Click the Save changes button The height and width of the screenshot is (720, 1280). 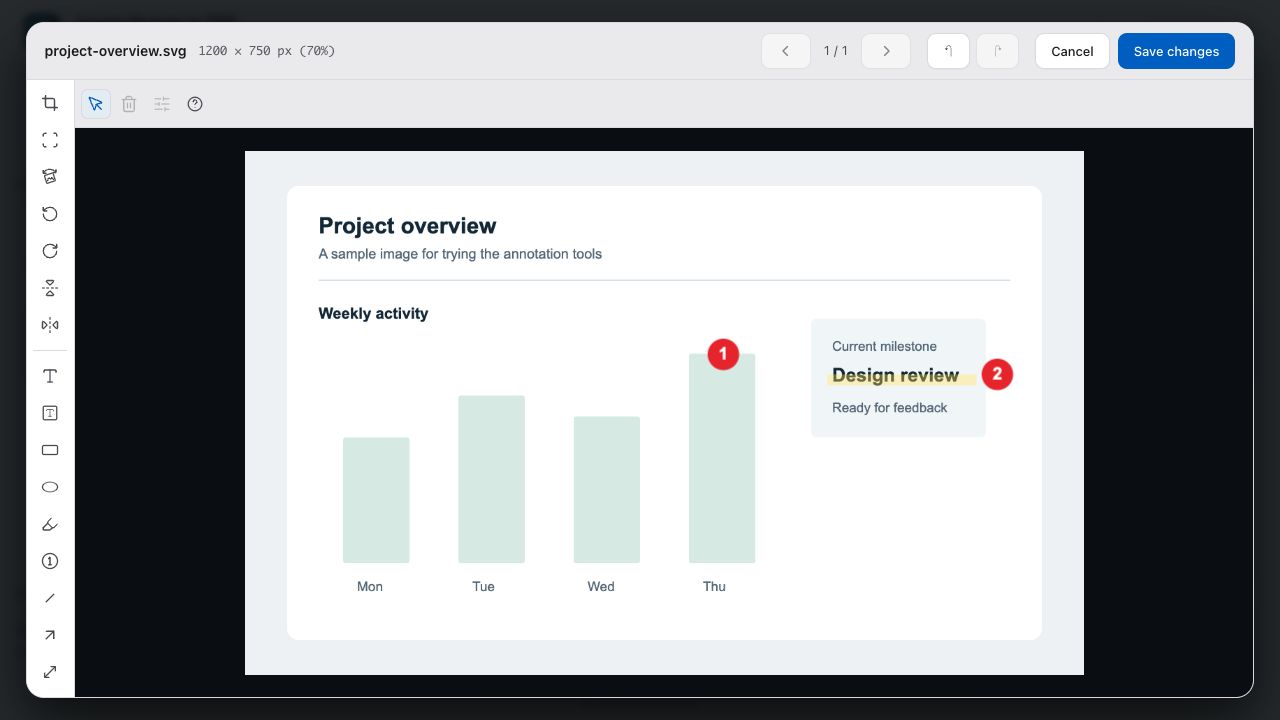pyautogui.click(x=1176, y=51)
